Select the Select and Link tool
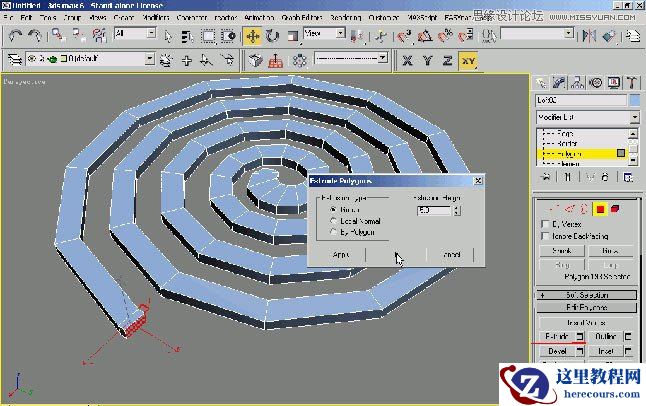 (58, 36)
